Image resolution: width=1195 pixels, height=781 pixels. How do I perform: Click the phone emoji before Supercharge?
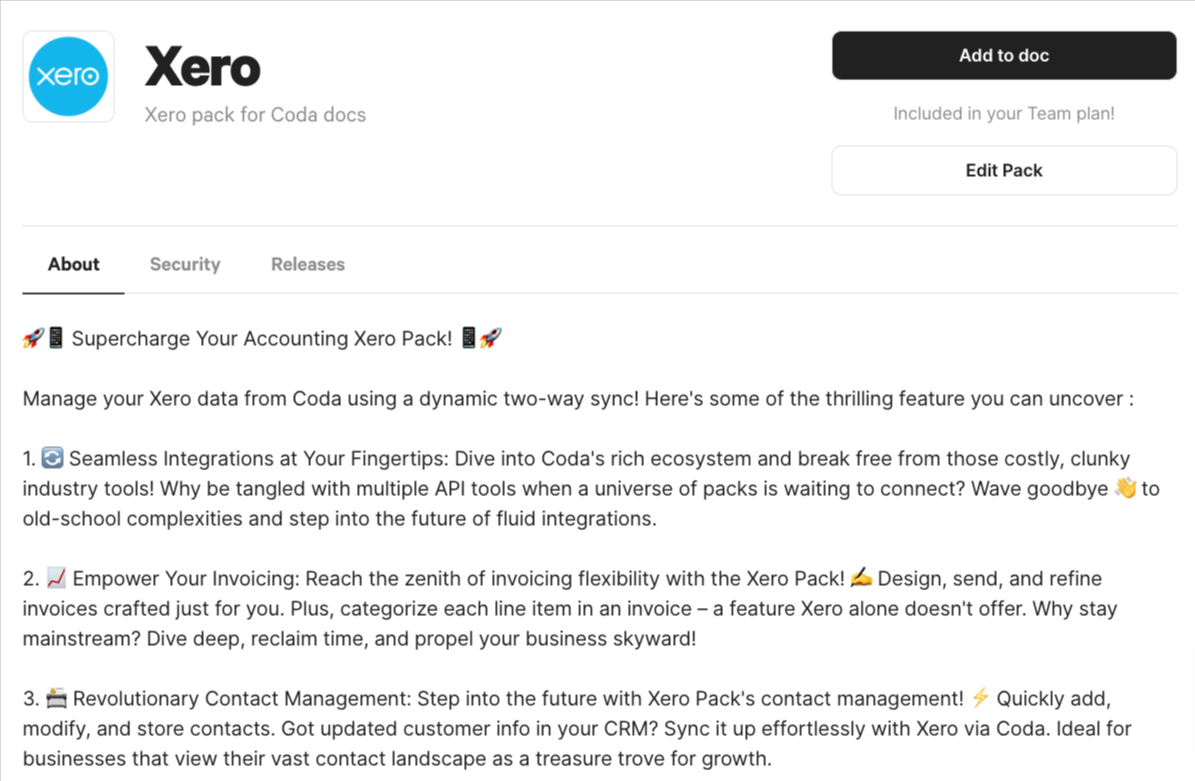click(55, 339)
